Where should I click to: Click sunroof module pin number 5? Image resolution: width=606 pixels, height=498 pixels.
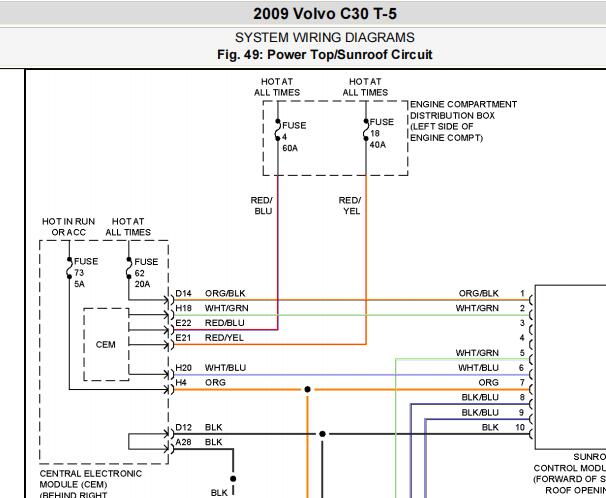coord(522,353)
